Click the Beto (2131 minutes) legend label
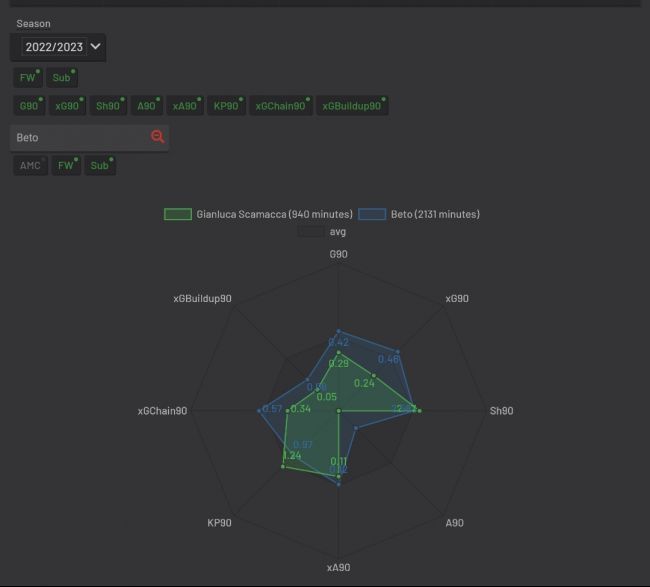 (435, 214)
